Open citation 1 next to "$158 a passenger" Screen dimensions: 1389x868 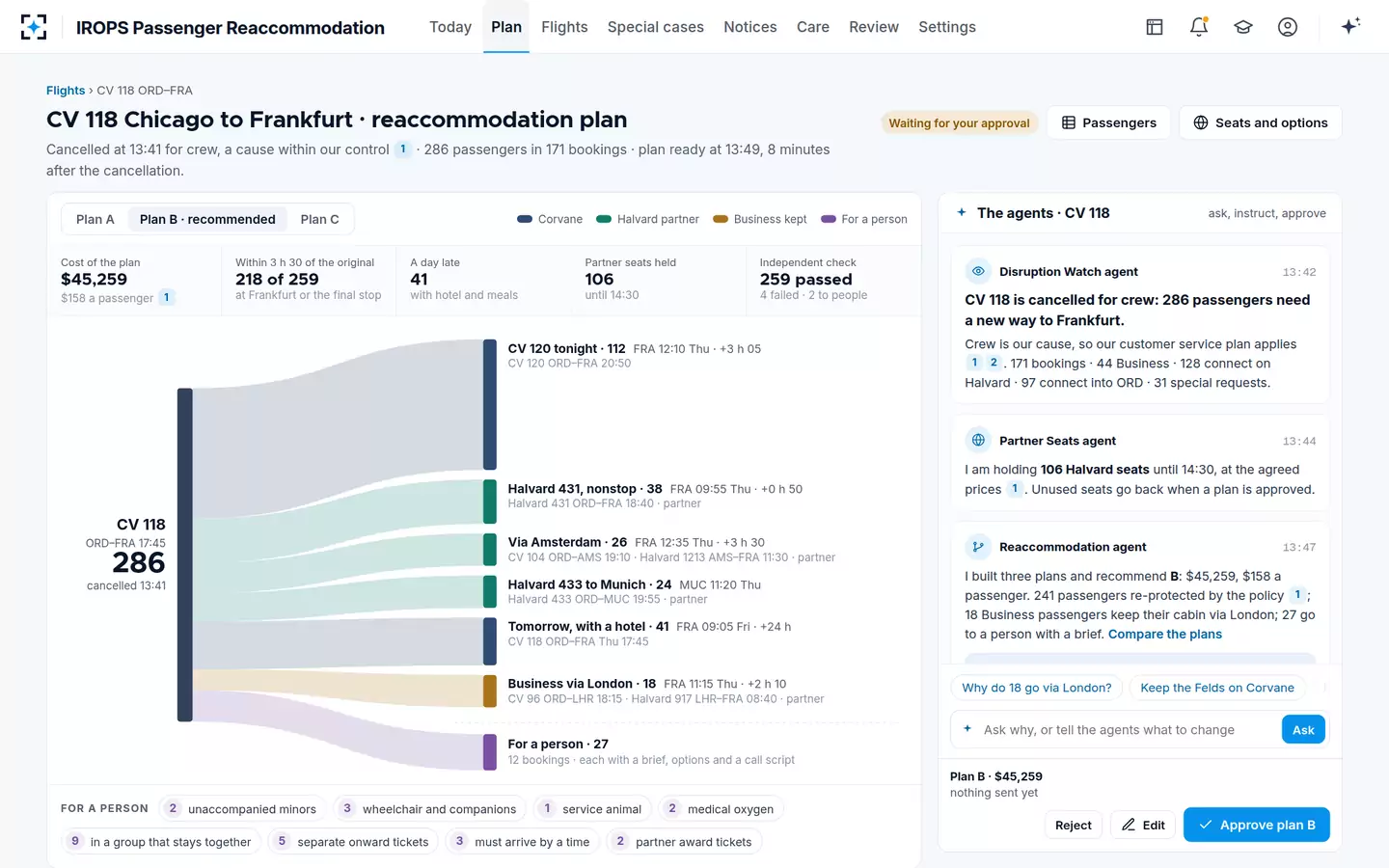(166, 298)
